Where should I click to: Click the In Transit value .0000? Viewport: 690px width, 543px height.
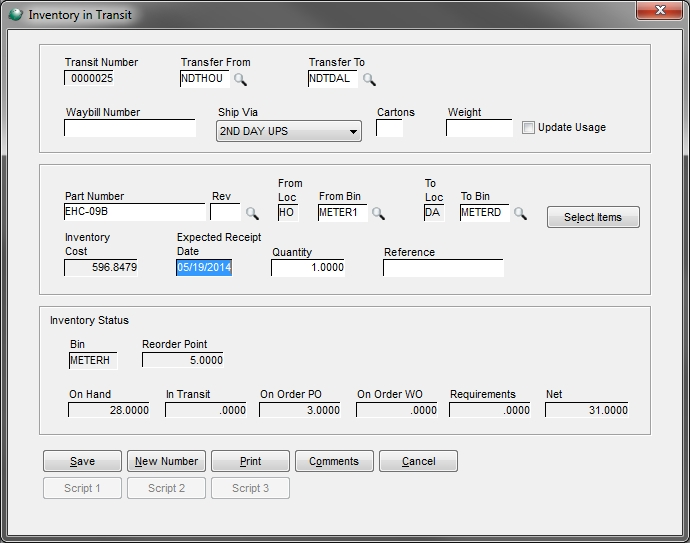(206, 410)
